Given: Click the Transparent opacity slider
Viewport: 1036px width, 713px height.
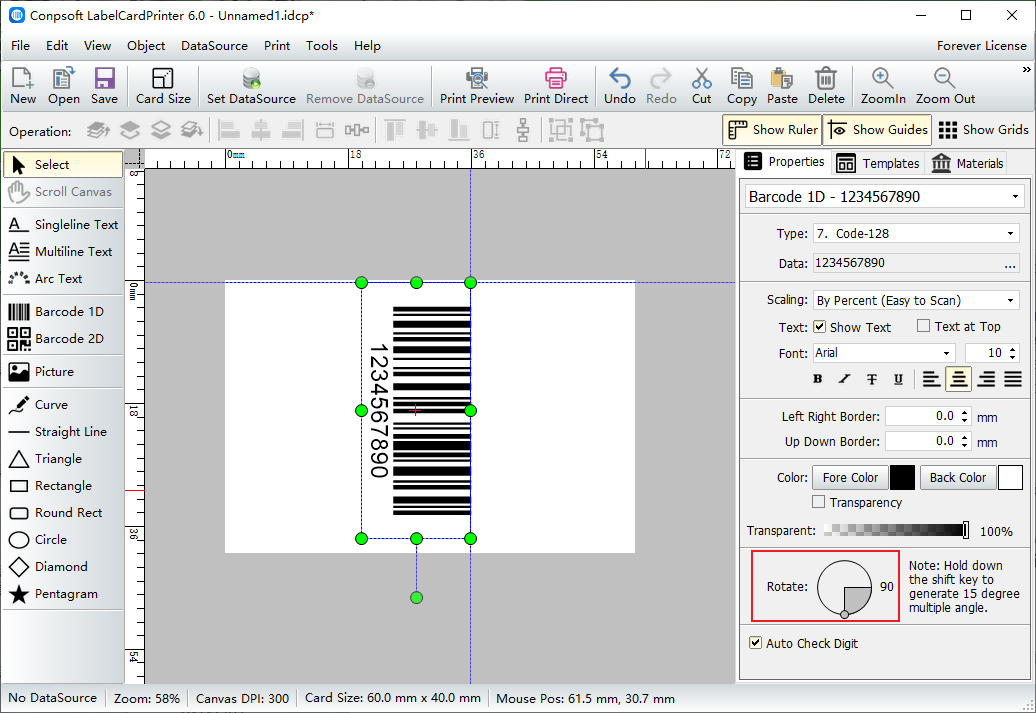Looking at the screenshot, I should click(896, 530).
